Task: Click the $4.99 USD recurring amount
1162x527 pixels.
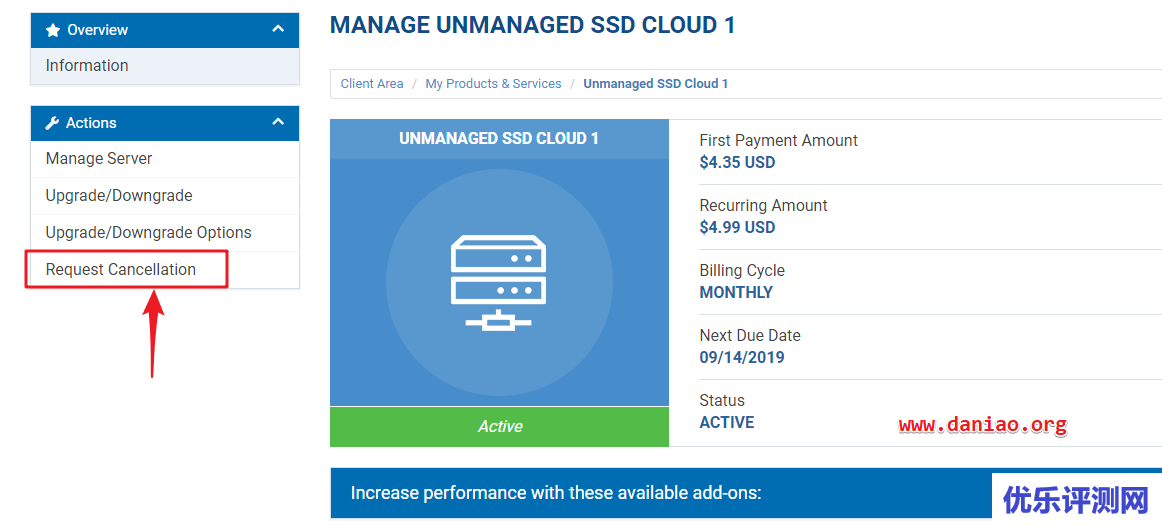Action: click(x=737, y=227)
